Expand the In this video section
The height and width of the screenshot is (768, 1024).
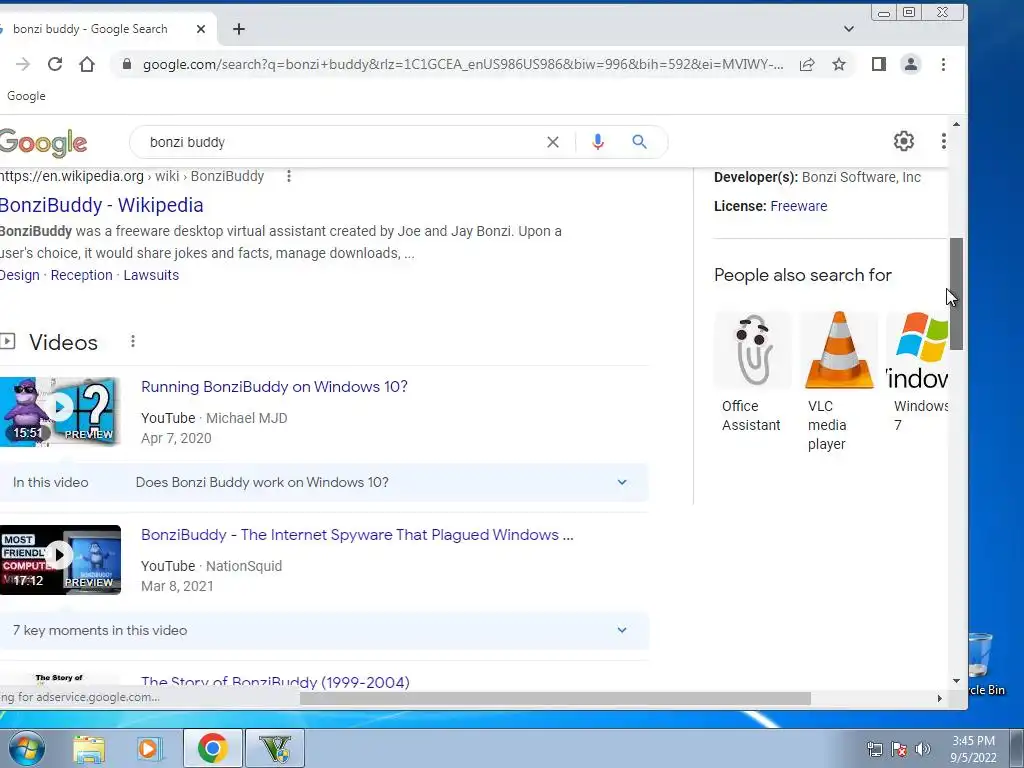coord(323,483)
